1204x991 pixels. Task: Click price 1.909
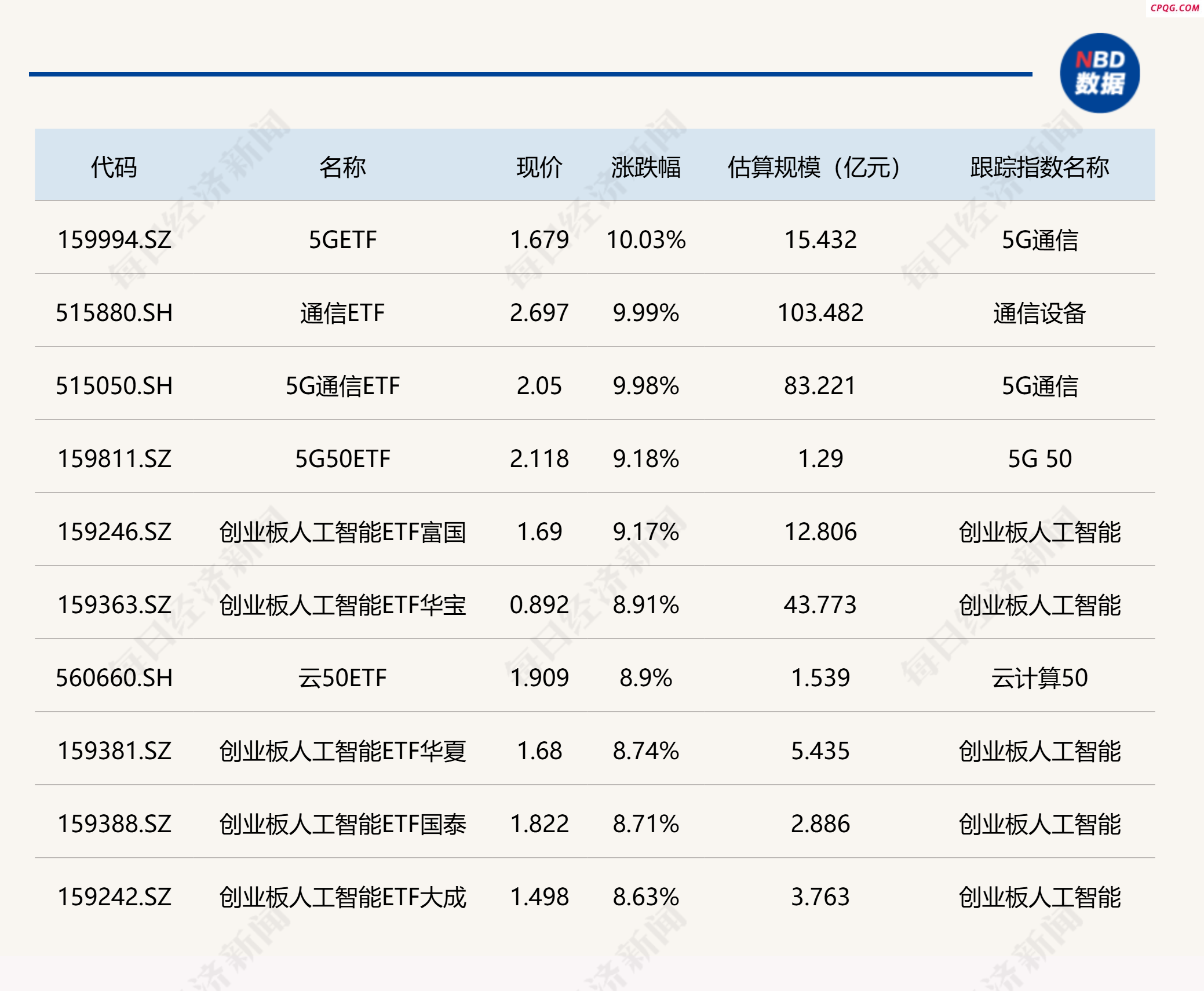point(539,678)
